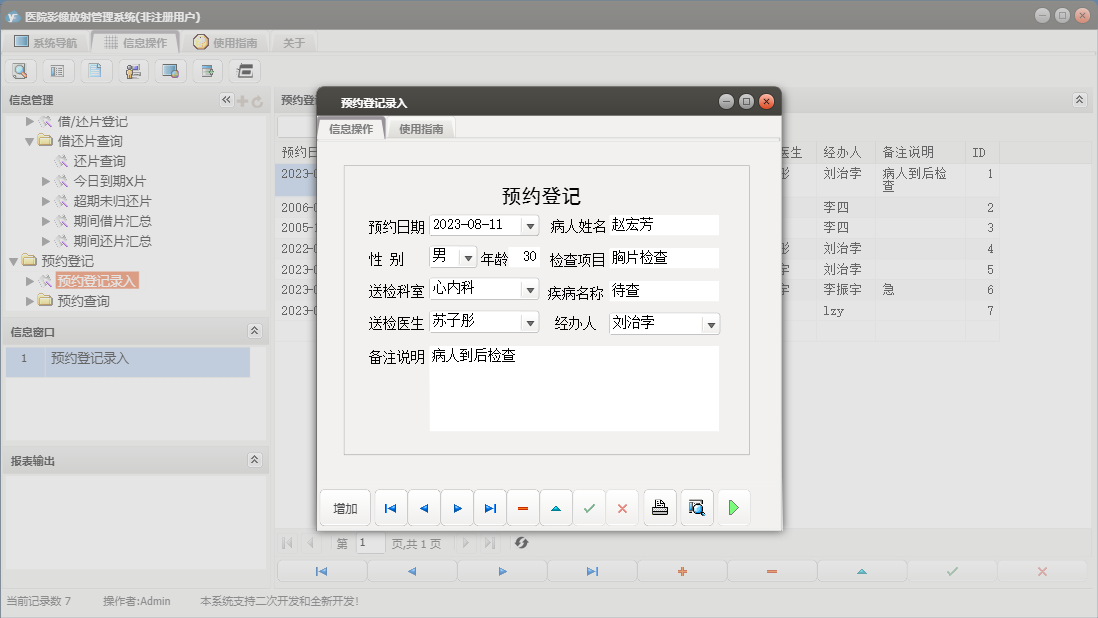Select the search/query tool on the main toolbar

pyautogui.click(x=20, y=71)
